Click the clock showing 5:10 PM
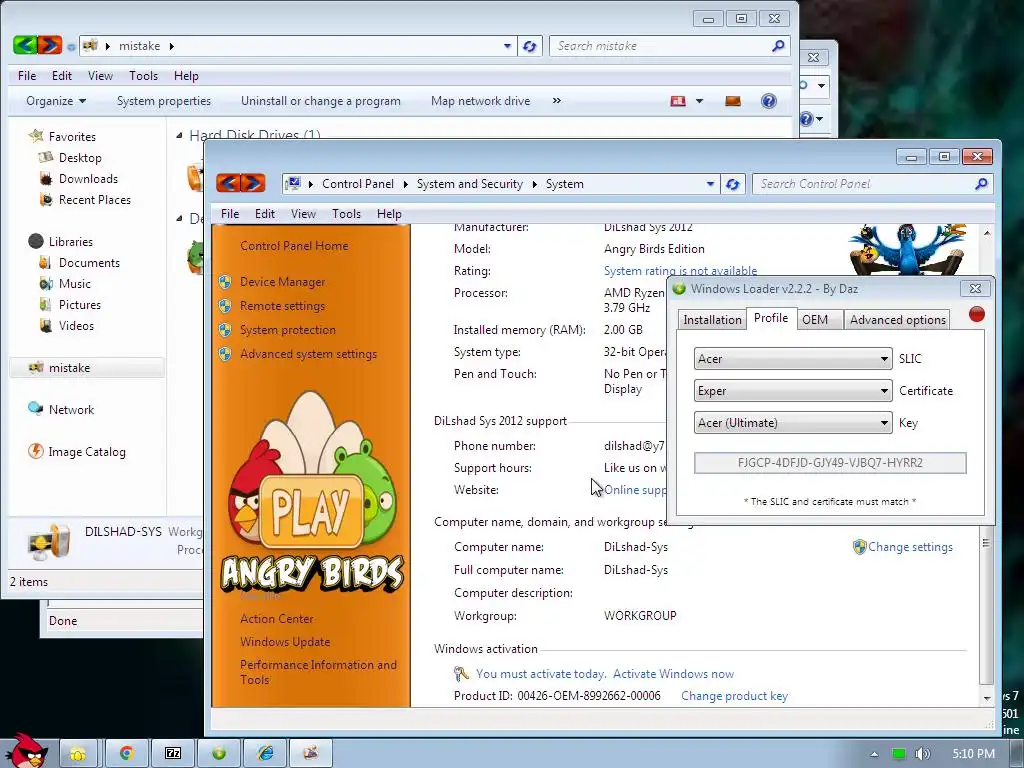 click(973, 754)
